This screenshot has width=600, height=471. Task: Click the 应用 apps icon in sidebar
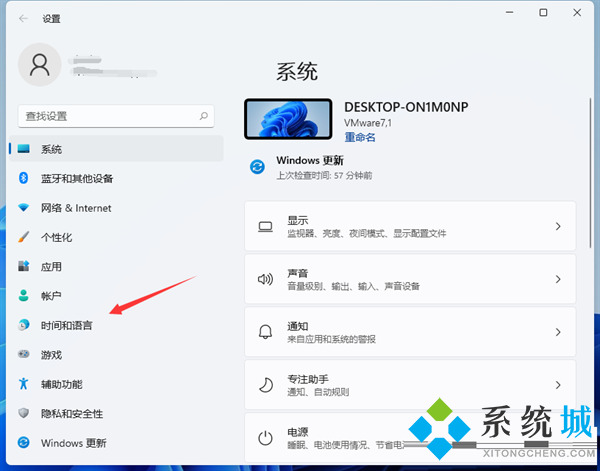coord(23,266)
